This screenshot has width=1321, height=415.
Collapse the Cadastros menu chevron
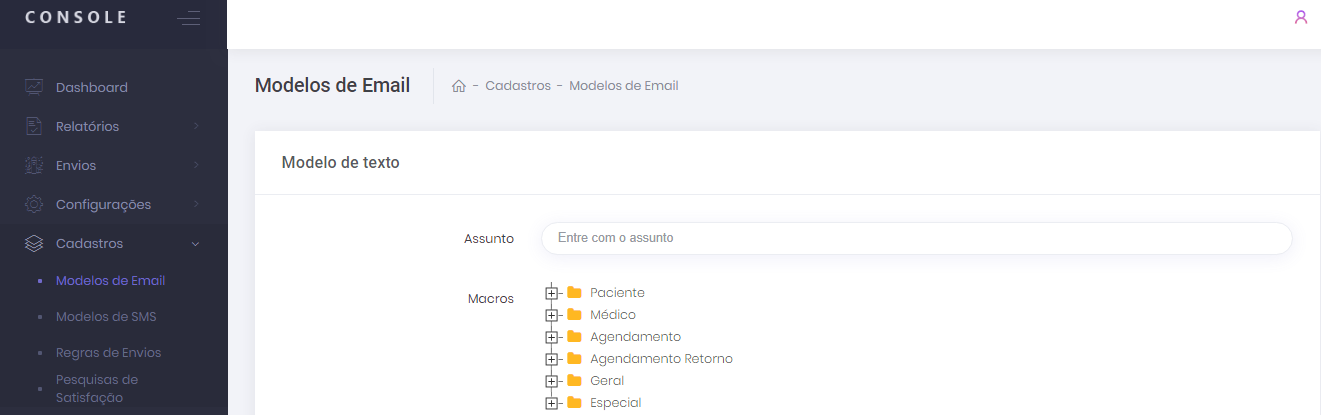[195, 243]
